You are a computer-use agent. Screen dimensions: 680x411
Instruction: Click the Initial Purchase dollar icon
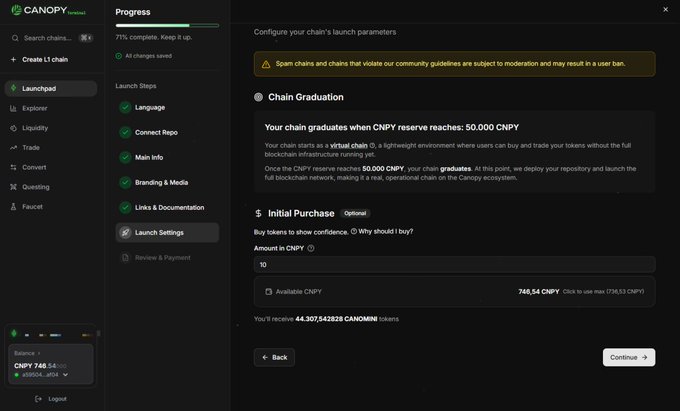coord(258,213)
